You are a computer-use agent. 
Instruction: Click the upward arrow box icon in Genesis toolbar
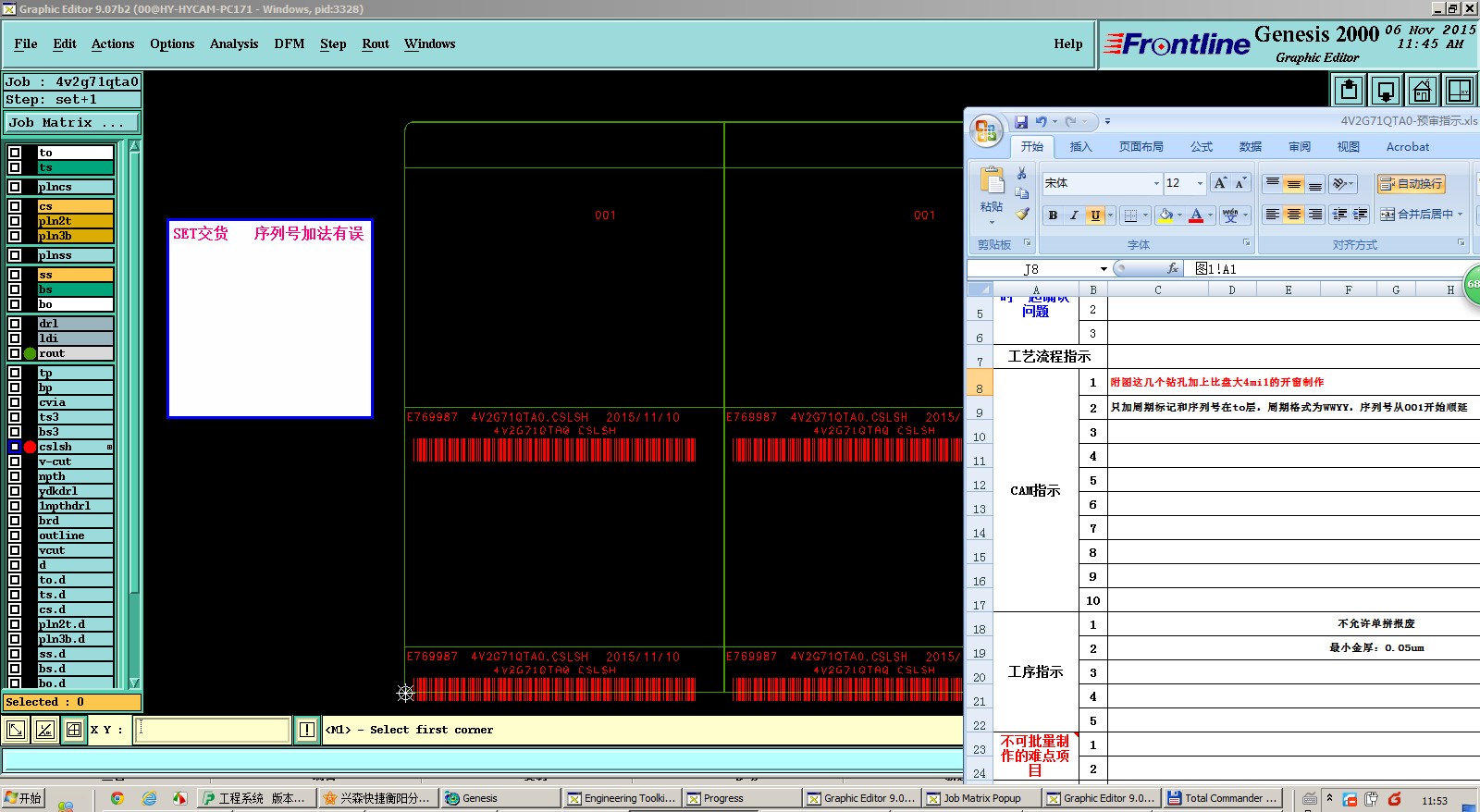[1349, 91]
